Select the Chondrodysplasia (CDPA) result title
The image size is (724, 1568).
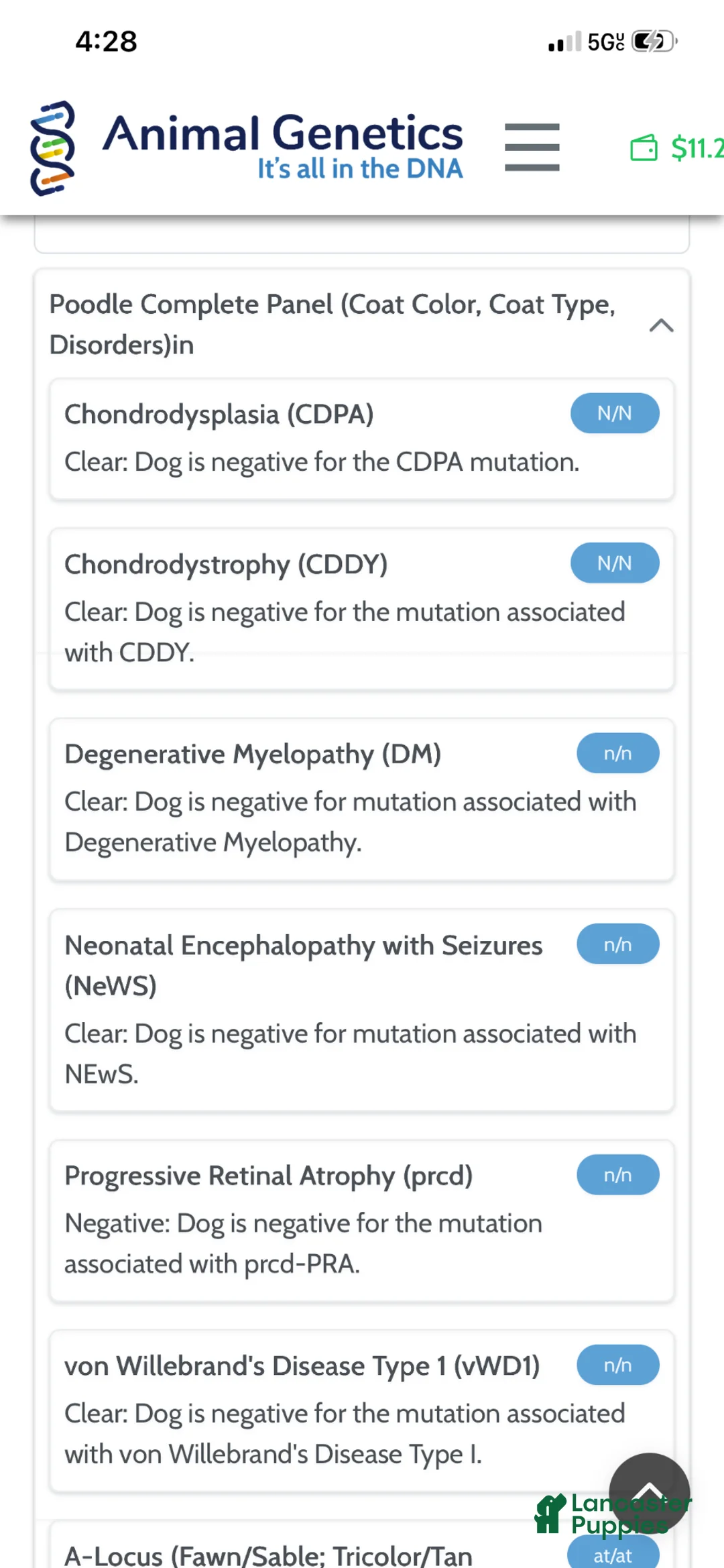click(x=219, y=414)
